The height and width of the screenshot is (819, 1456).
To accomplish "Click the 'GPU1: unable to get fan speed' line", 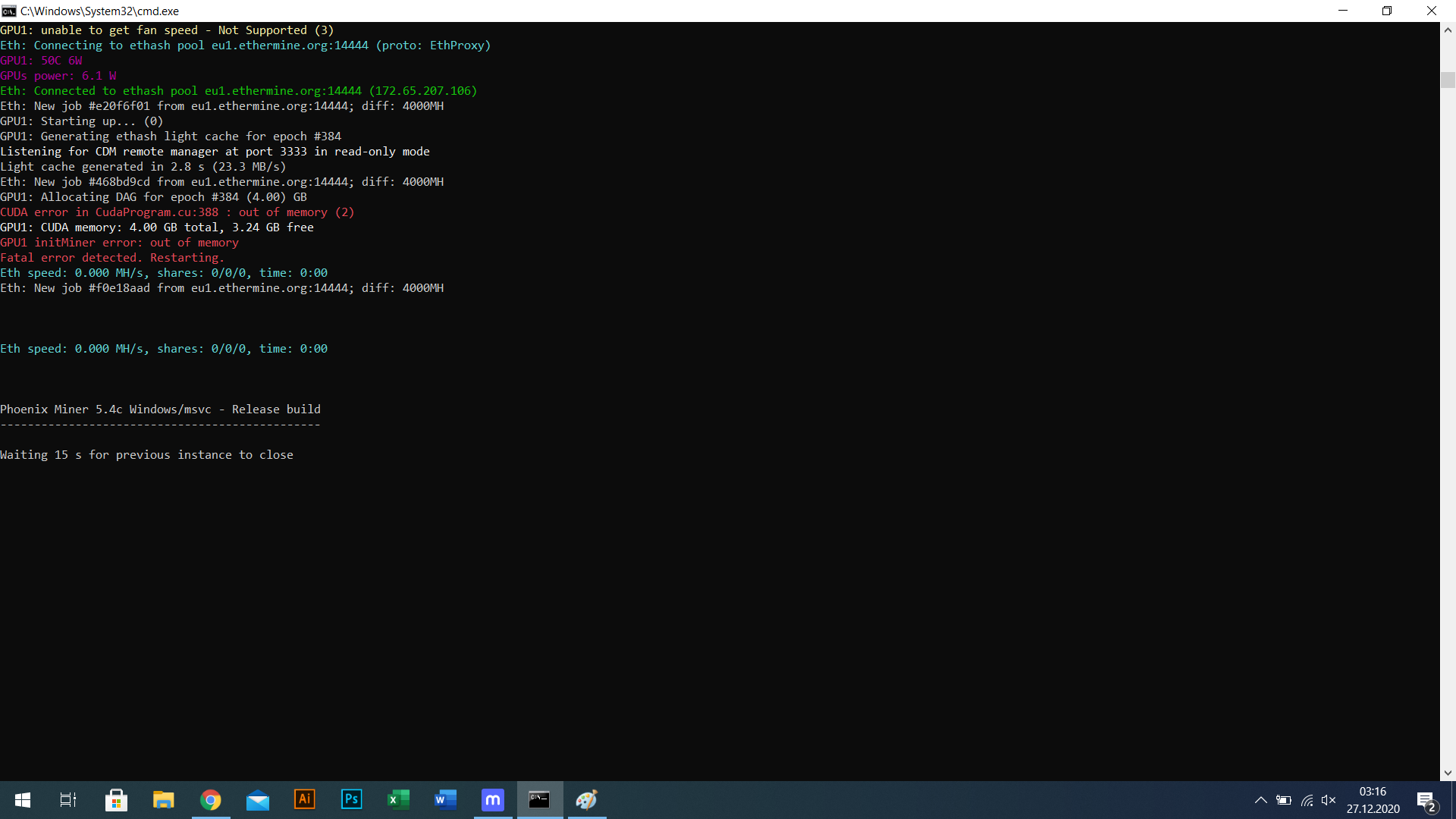I will pyautogui.click(x=167, y=30).
